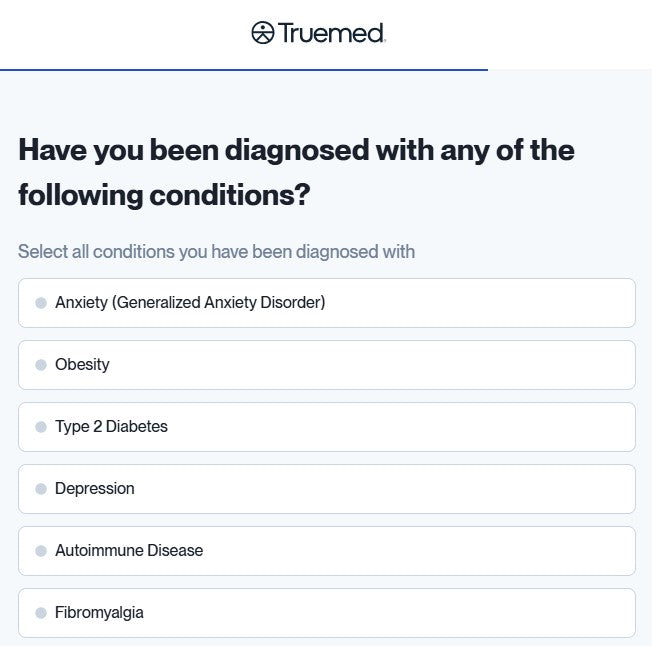Check the Type 2 Diabetes dot indicator
The width and height of the screenshot is (652, 646).
(x=41, y=427)
